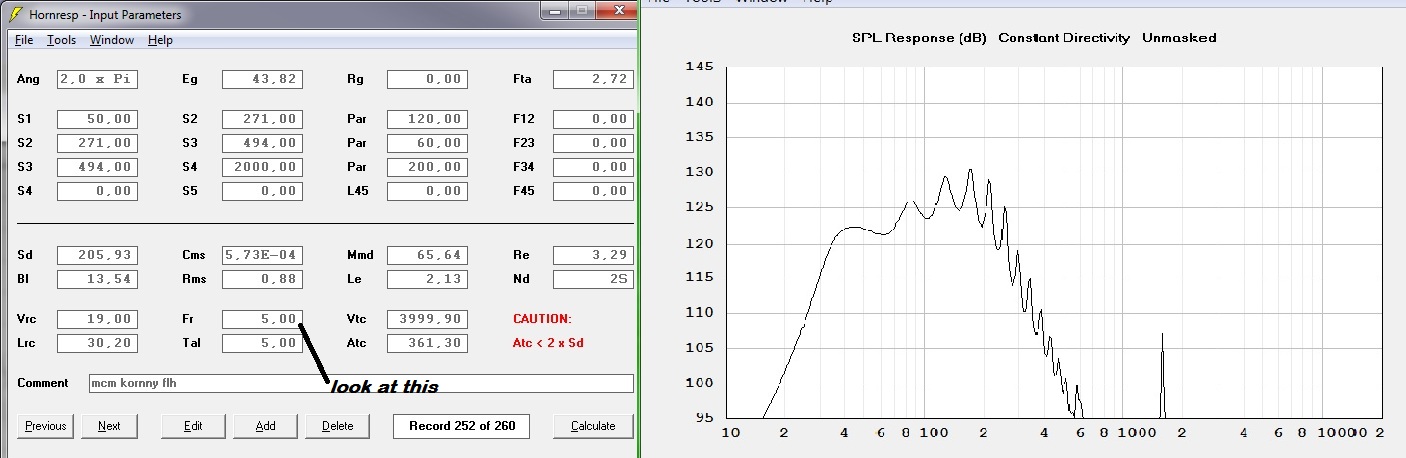
Task: Click the 'Constant Directivity' chart heading text
Action: click(1064, 38)
